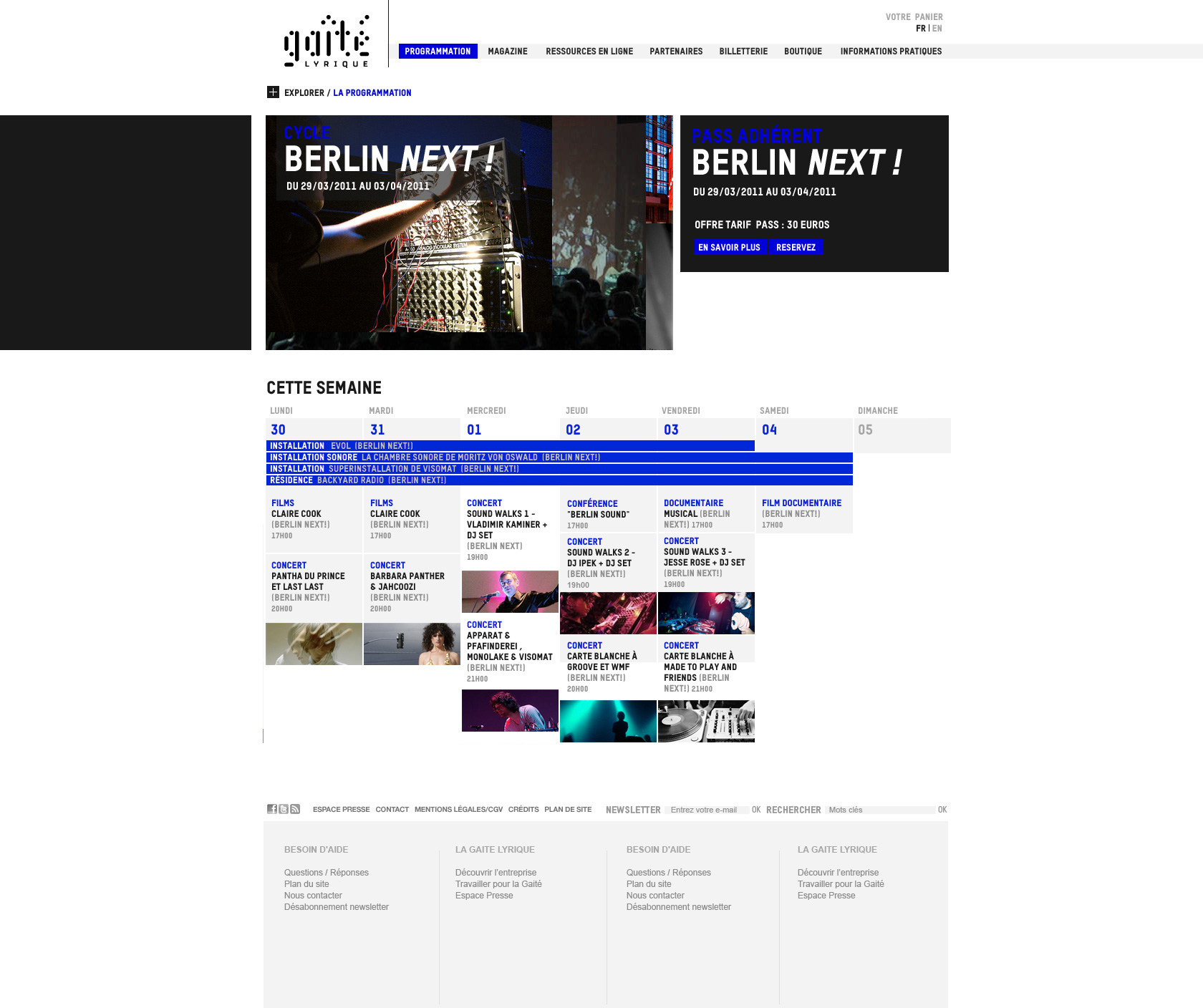Click OK next to newsletter field
Screen dimensions: 1203x1008
click(756, 810)
